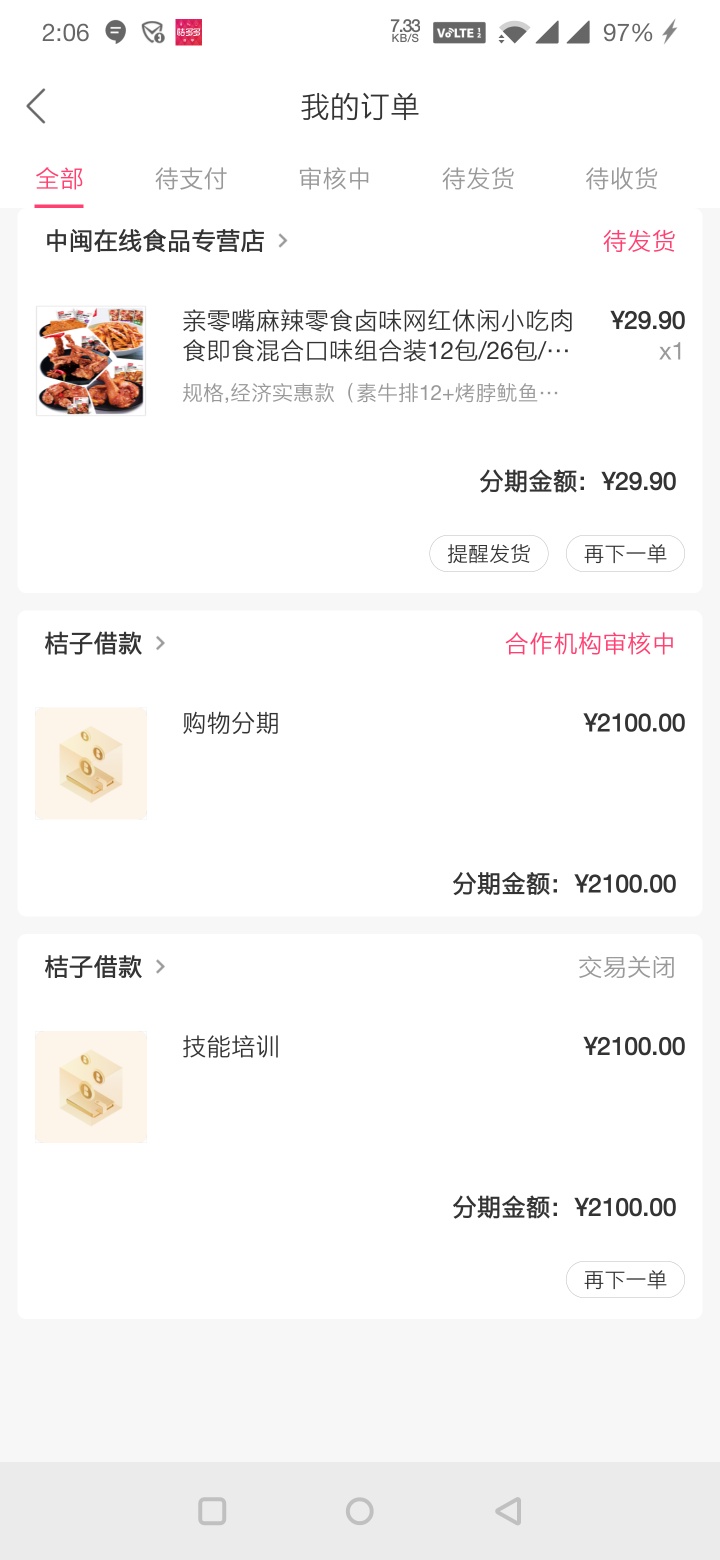This screenshot has width=720, height=1560.
Task: Select the 待收货 tab
Action: pos(622,179)
